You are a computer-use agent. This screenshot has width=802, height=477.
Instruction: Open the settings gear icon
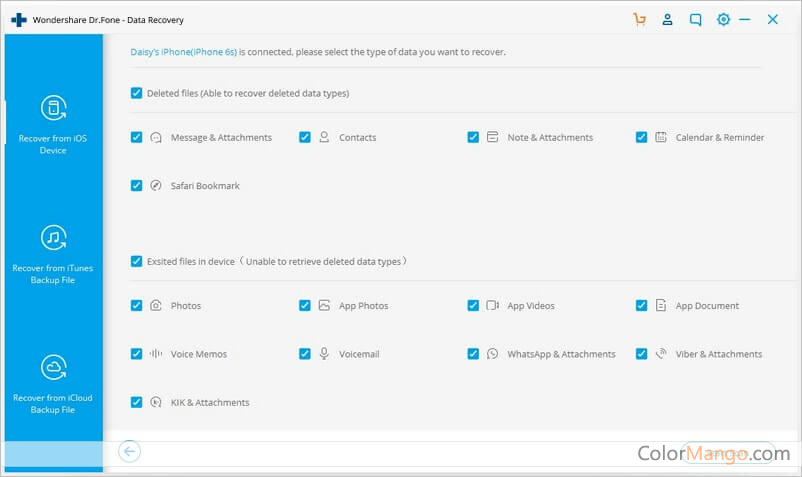(x=723, y=19)
